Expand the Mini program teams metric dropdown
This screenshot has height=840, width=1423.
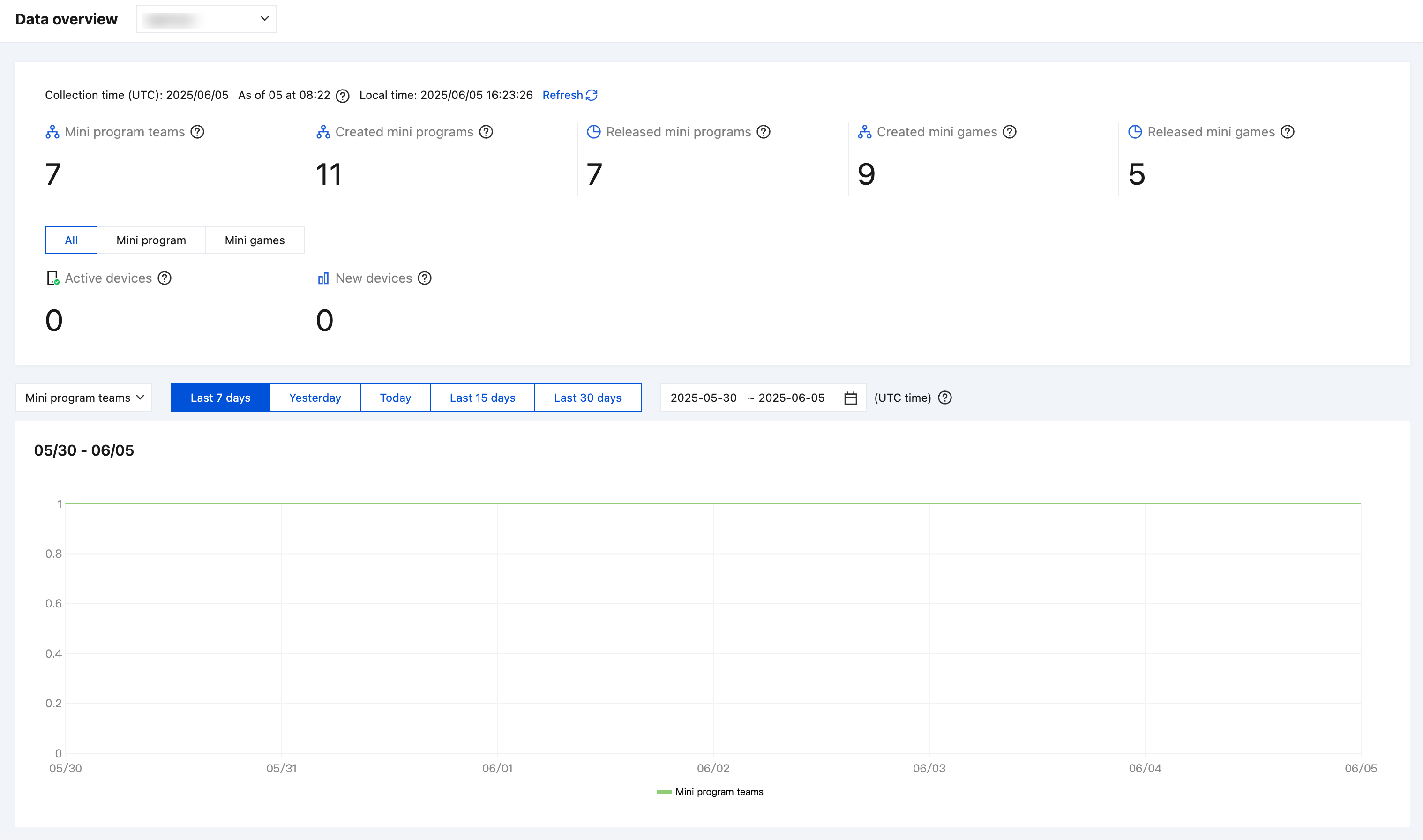click(x=84, y=397)
